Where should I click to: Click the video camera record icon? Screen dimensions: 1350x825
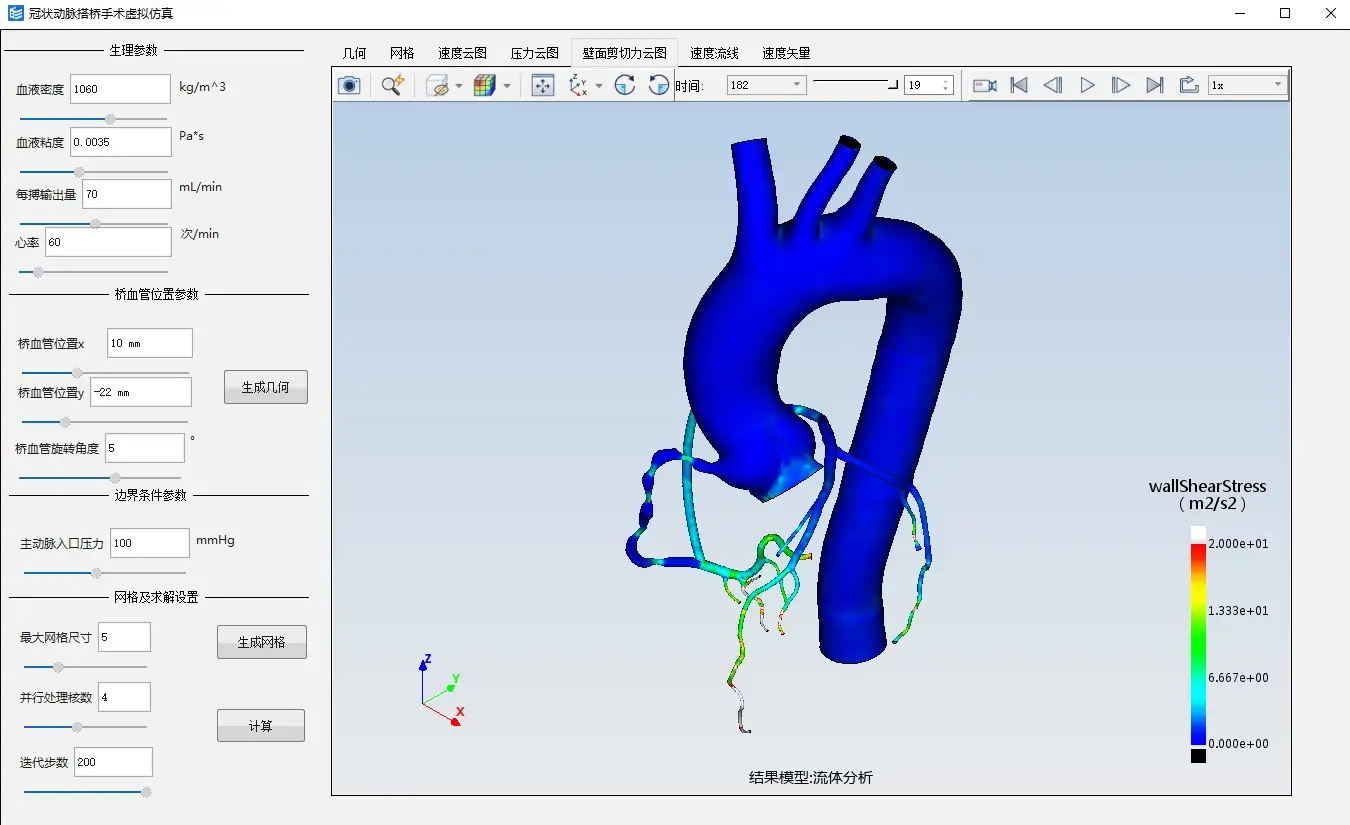pyautogui.click(x=985, y=86)
